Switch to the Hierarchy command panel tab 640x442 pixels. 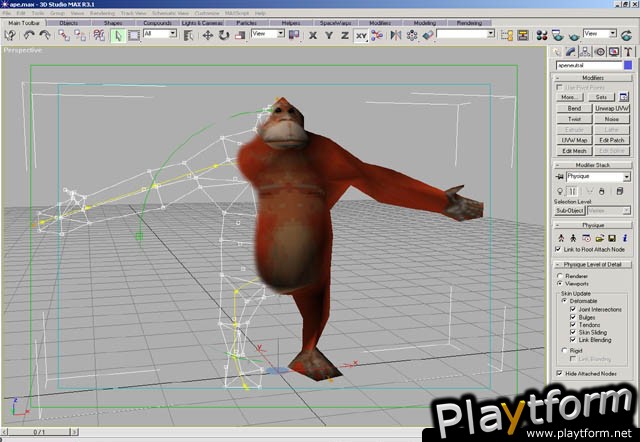click(x=585, y=52)
